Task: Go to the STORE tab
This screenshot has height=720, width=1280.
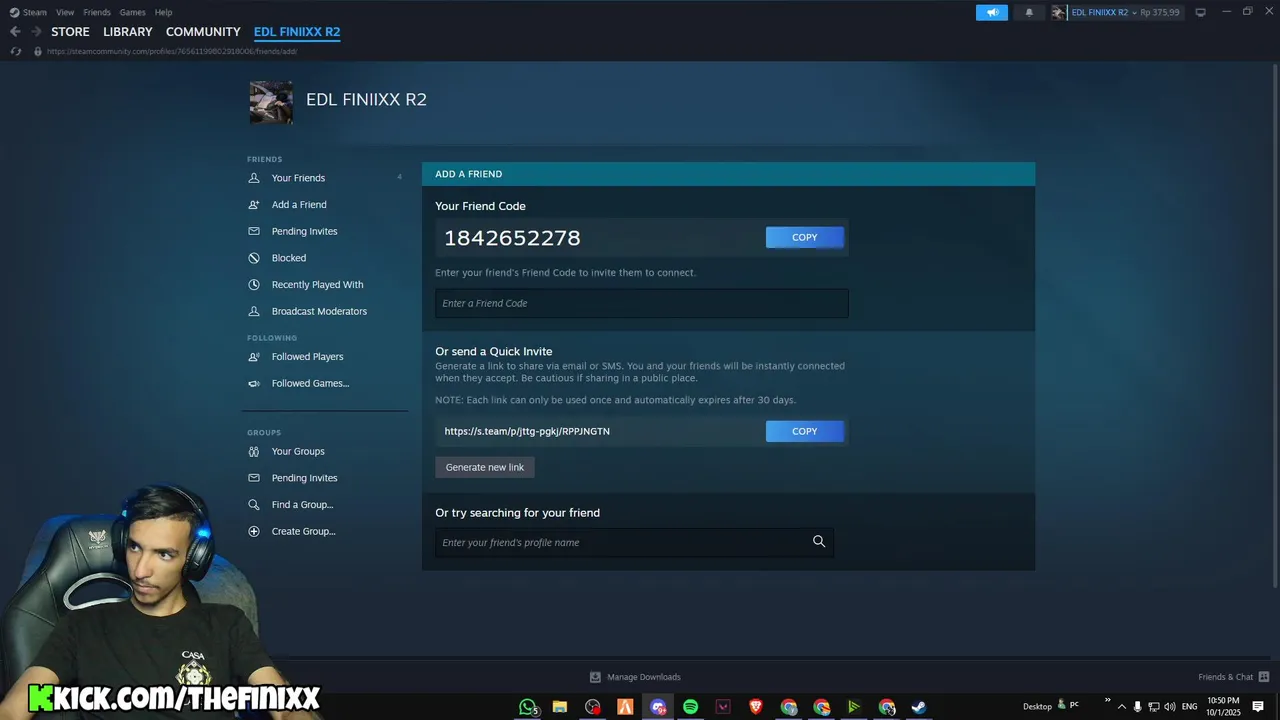Action: pos(70,32)
